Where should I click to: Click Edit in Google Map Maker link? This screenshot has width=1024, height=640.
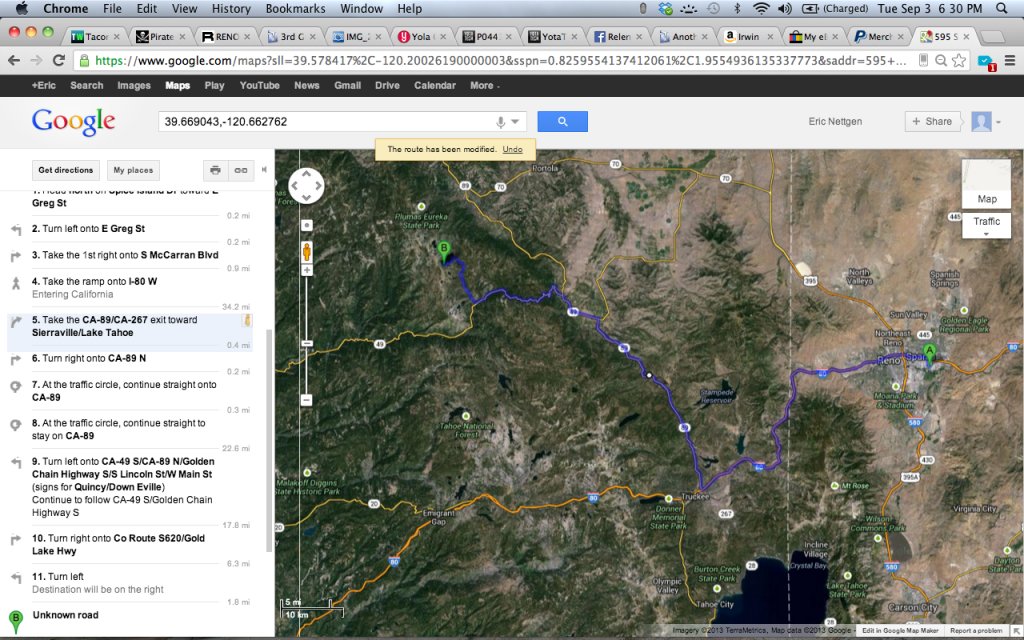pyautogui.click(x=900, y=631)
